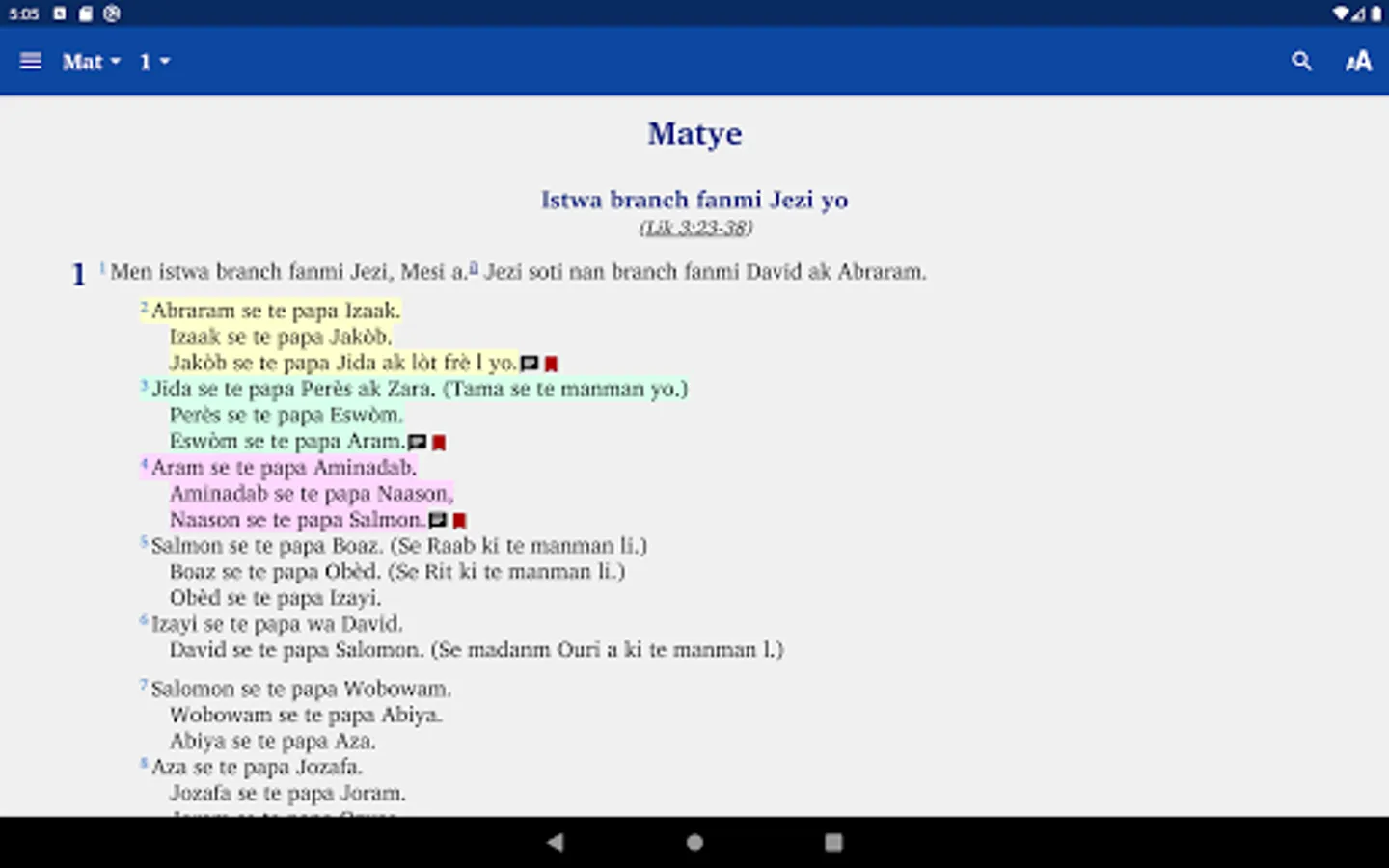Open cross-reference link Lik 3:23-38

pyautogui.click(x=695, y=228)
